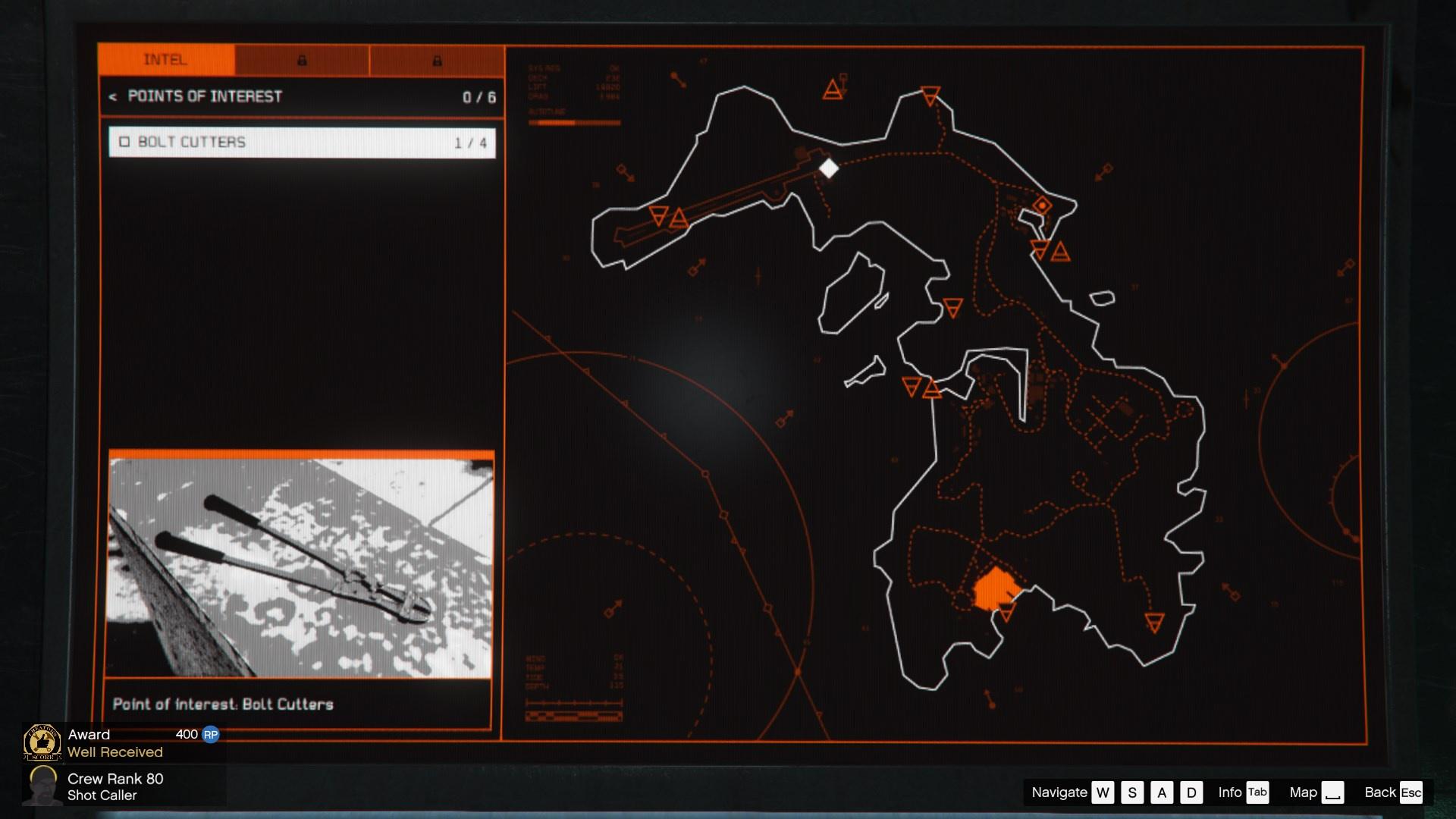Select the first locked tab after INTEL
The width and height of the screenshot is (1456, 819).
tap(302, 61)
